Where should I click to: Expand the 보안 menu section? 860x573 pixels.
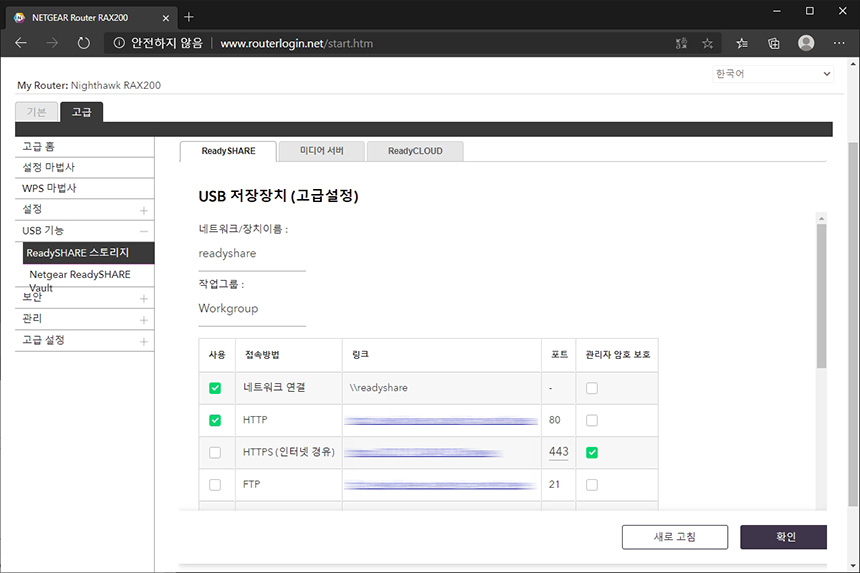(x=144, y=299)
